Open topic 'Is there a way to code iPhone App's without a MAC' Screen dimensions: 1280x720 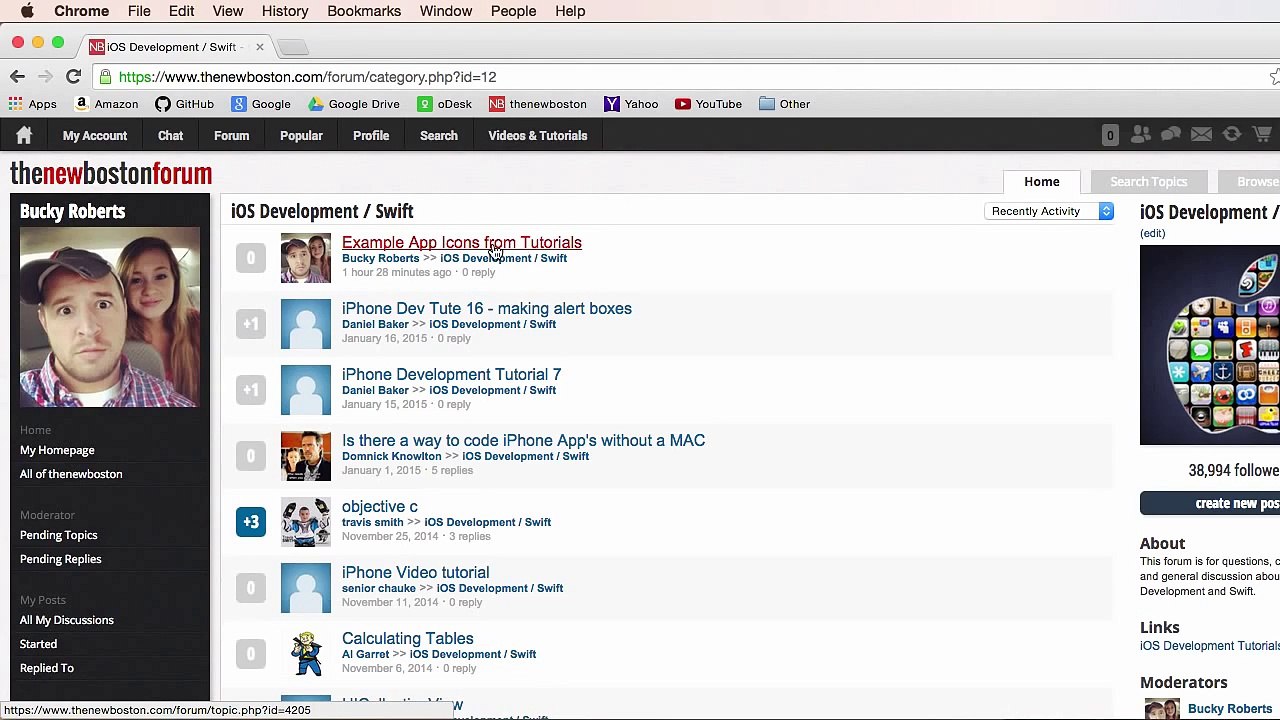pyautogui.click(x=524, y=440)
